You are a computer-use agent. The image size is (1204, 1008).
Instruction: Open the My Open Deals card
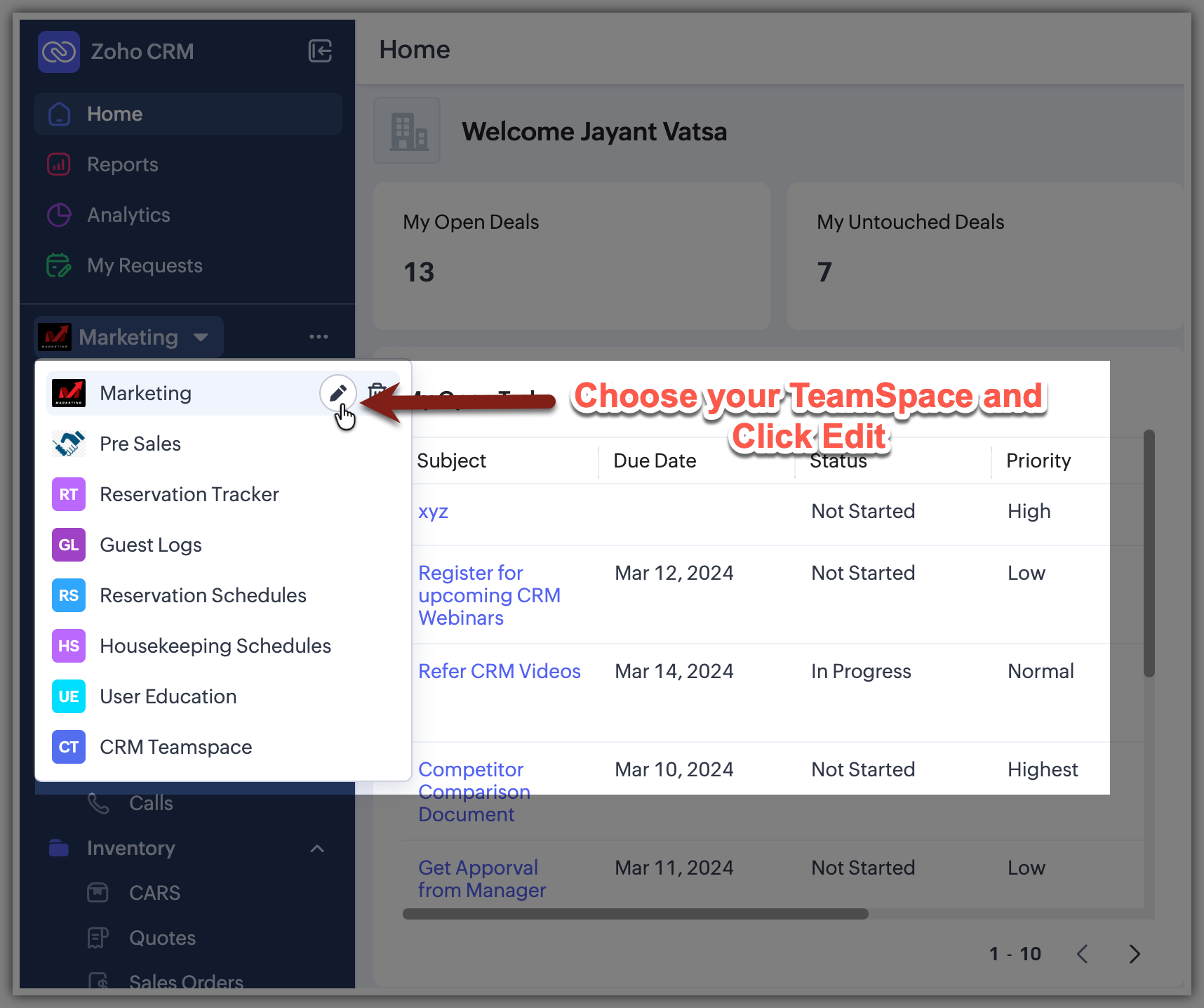(x=572, y=256)
